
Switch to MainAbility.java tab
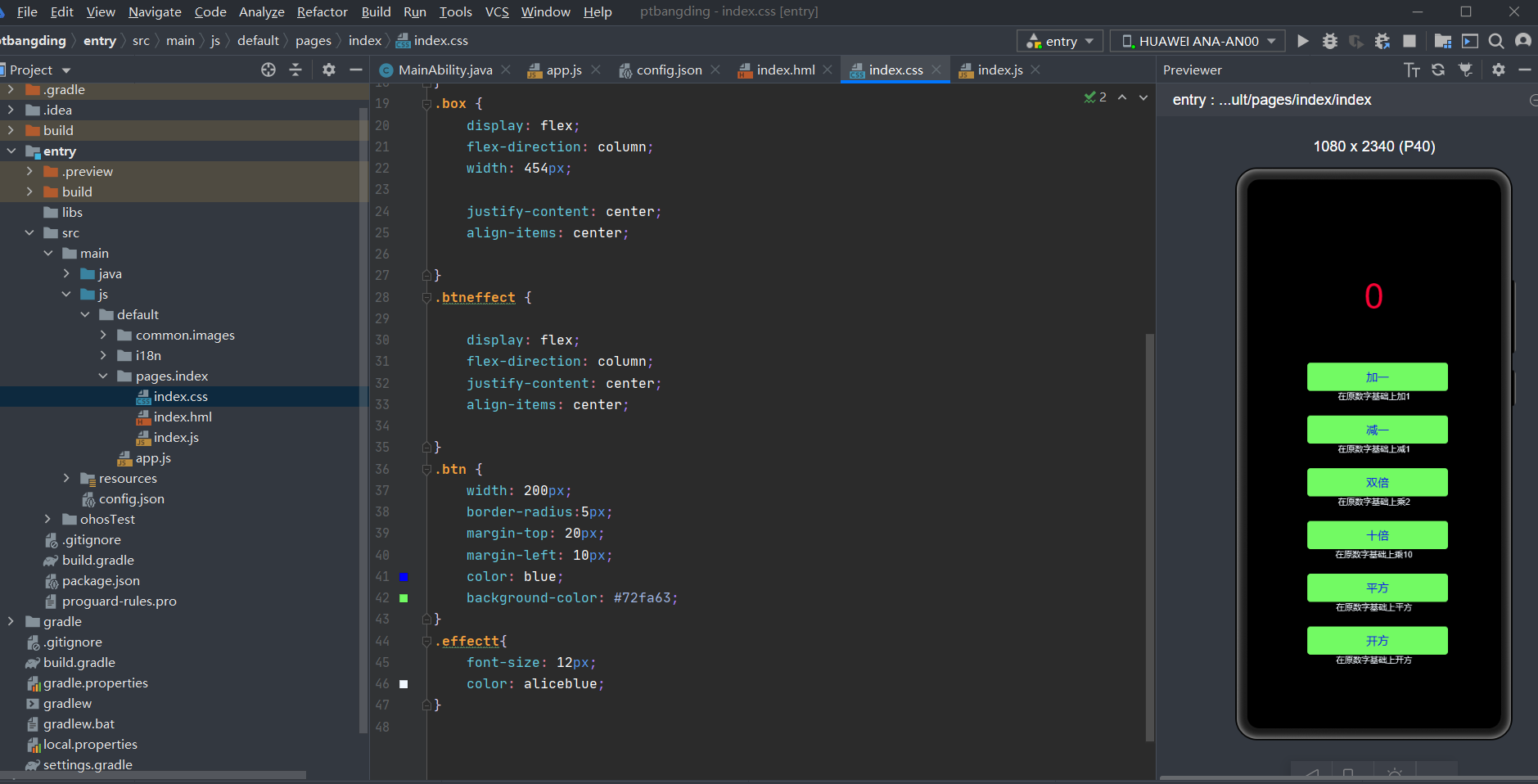(x=445, y=70)
